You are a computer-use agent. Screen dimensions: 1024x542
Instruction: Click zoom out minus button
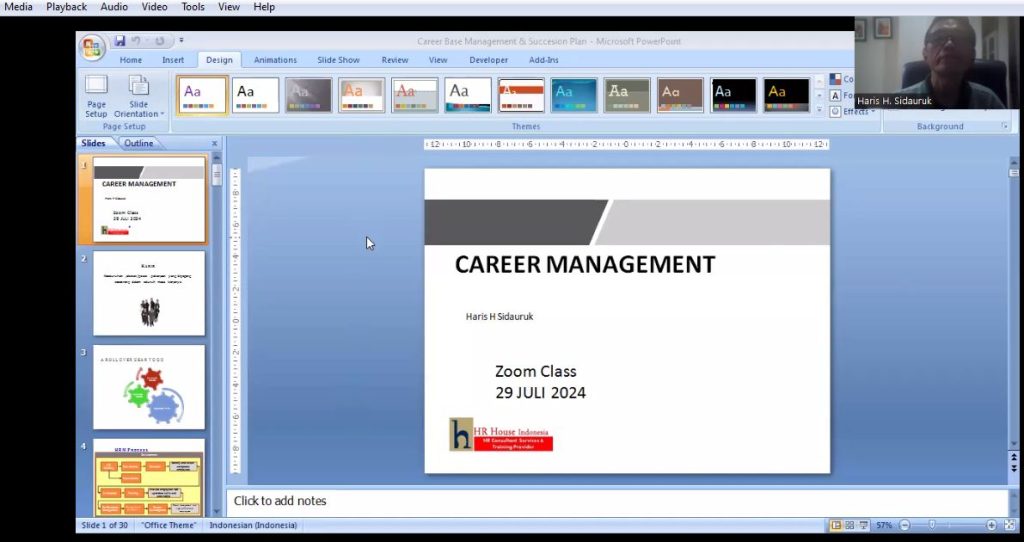(904, 525)
